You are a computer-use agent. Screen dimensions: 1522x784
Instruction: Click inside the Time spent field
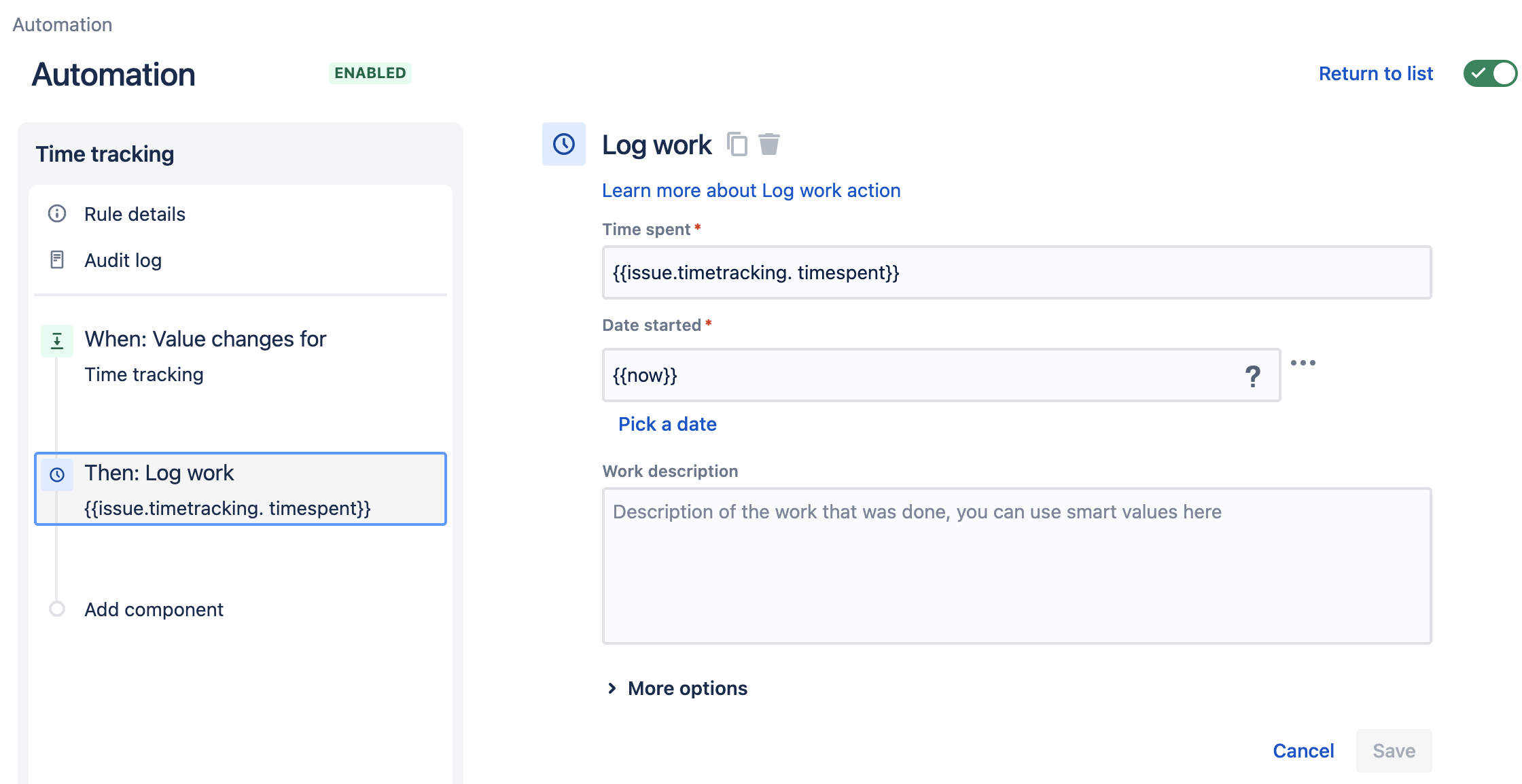click(x=1016, y=272)
